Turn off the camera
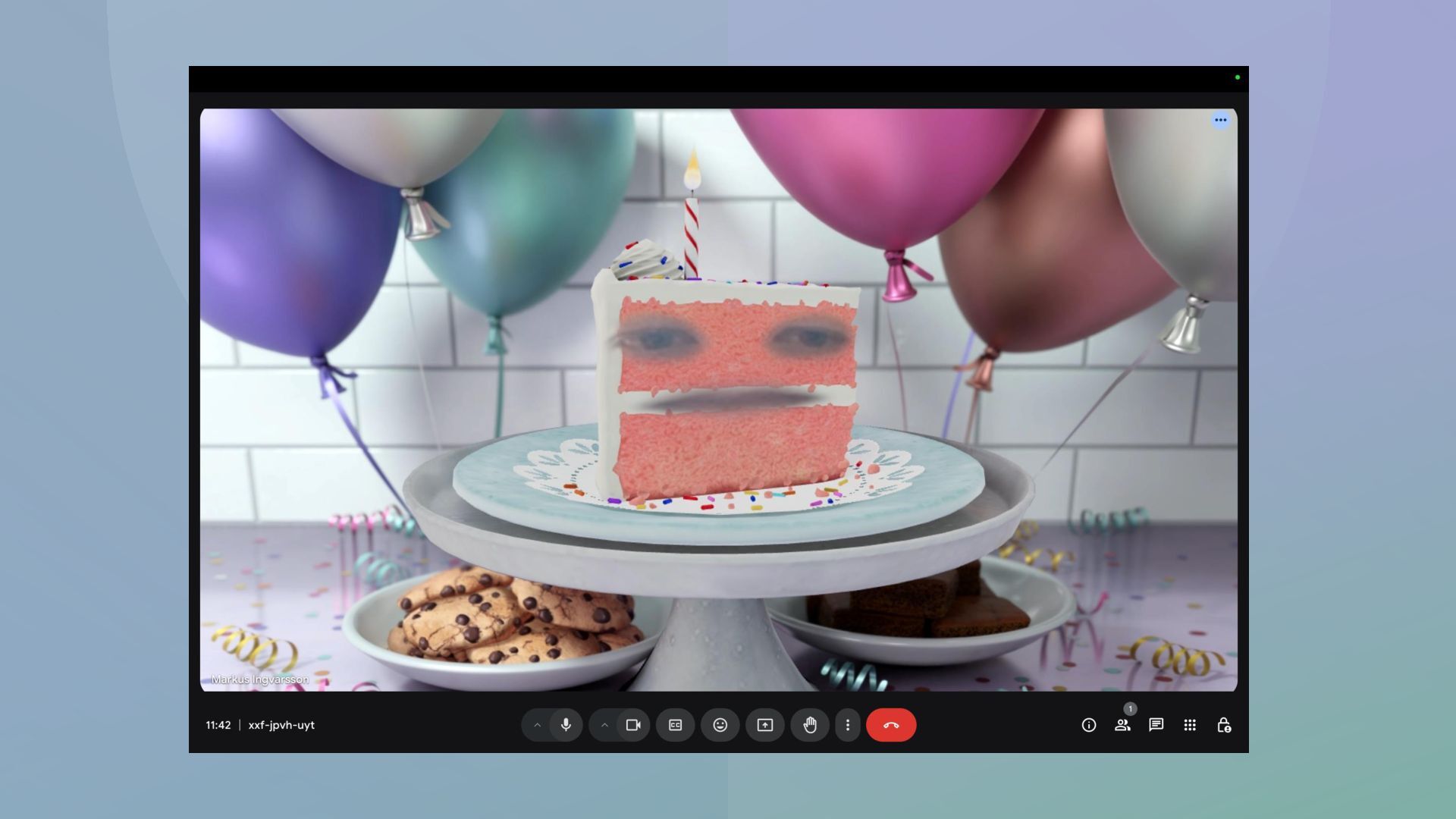Image resolution: width=1456 pixels, height=819 pixels. coord(633,725)
